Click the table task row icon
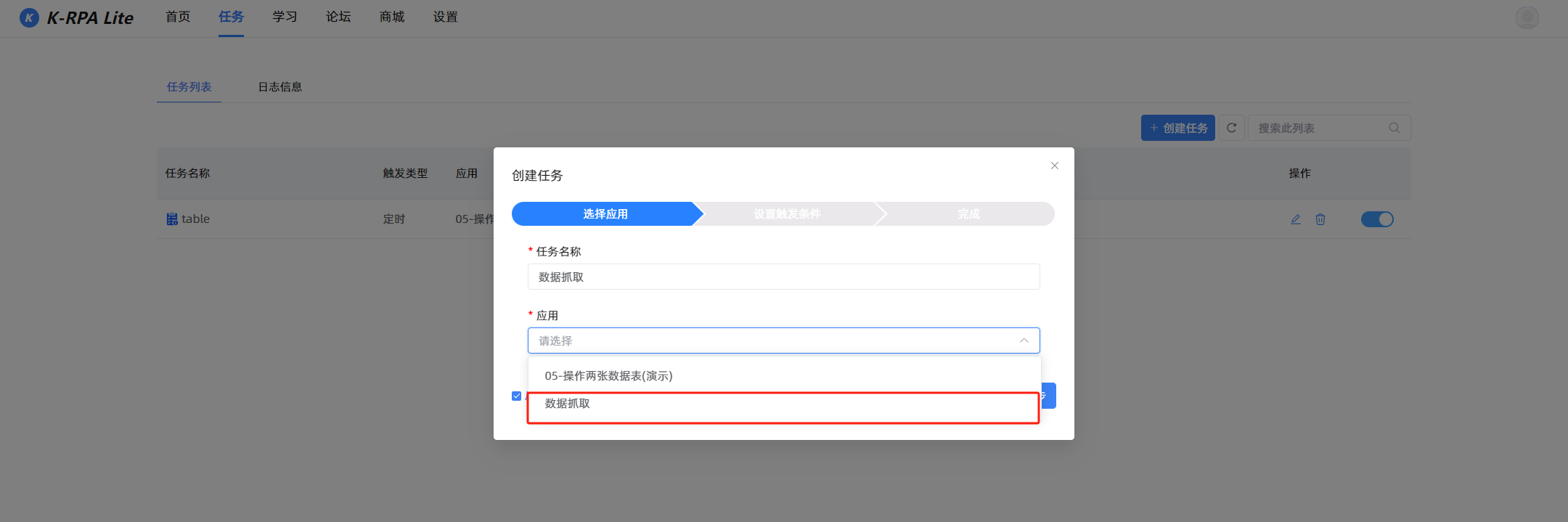This screenshot has height=522, width=1568. pos(172,219)
